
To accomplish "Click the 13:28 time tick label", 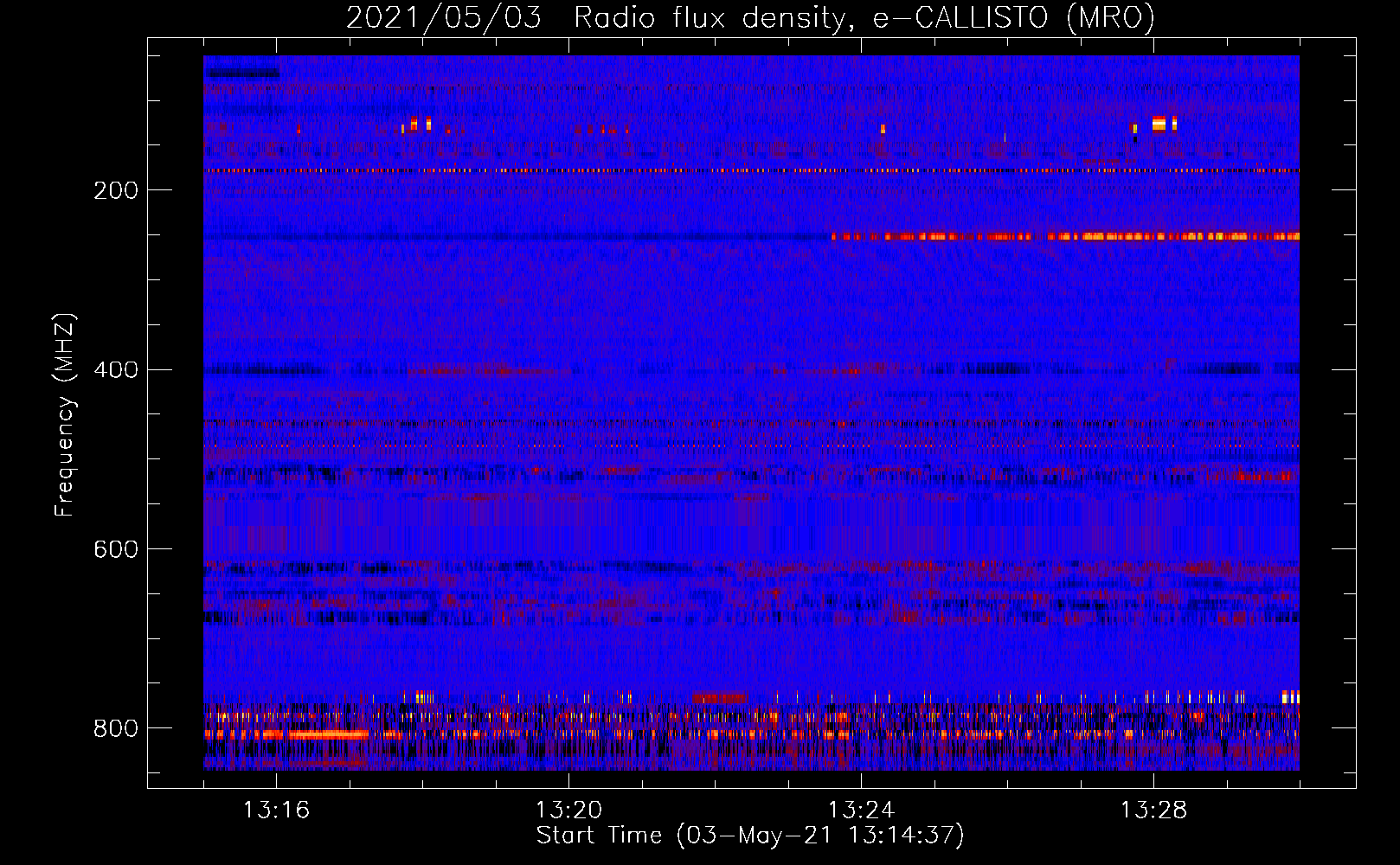I will [x=1153, y=811].
